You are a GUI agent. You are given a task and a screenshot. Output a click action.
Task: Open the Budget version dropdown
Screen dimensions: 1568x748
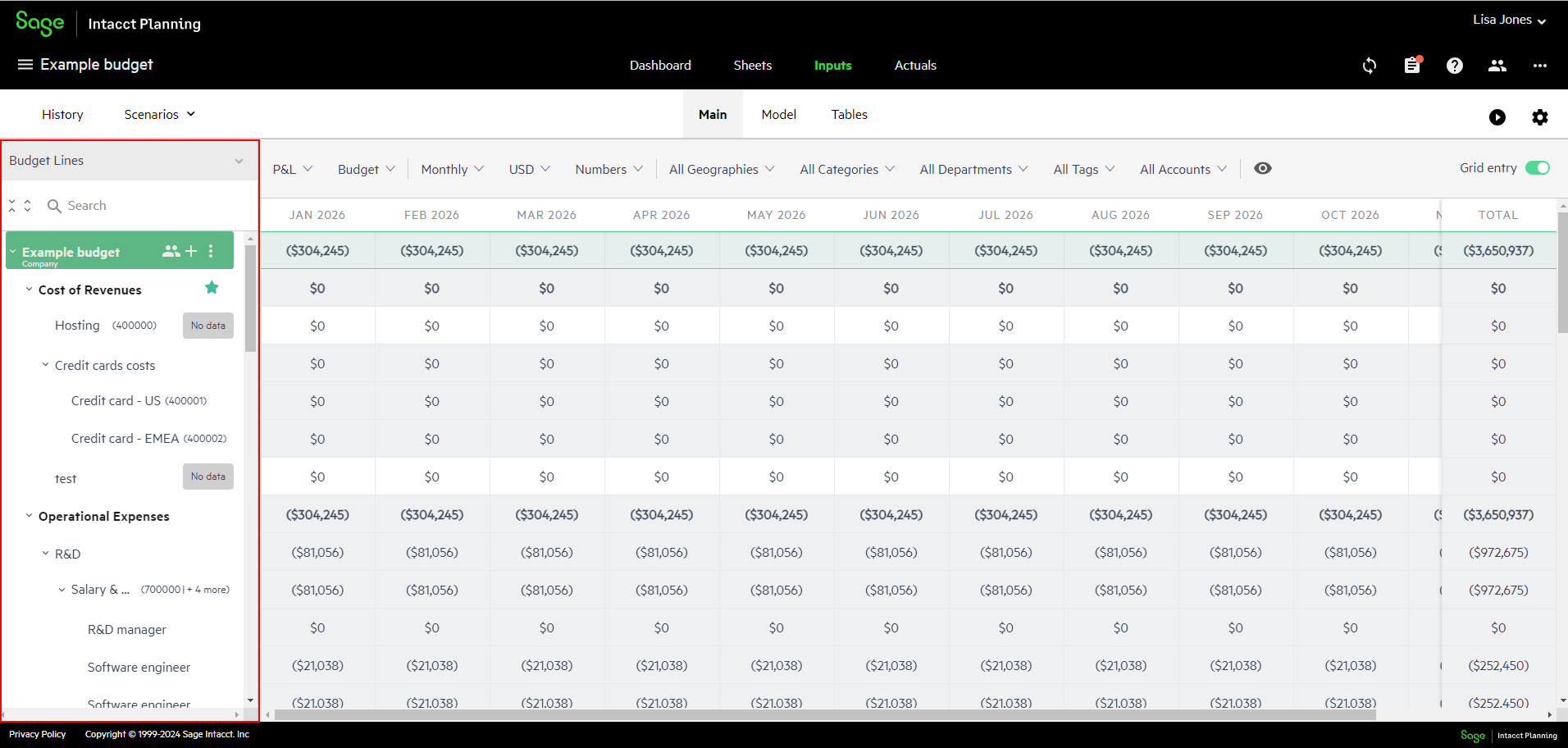[367, 169]
